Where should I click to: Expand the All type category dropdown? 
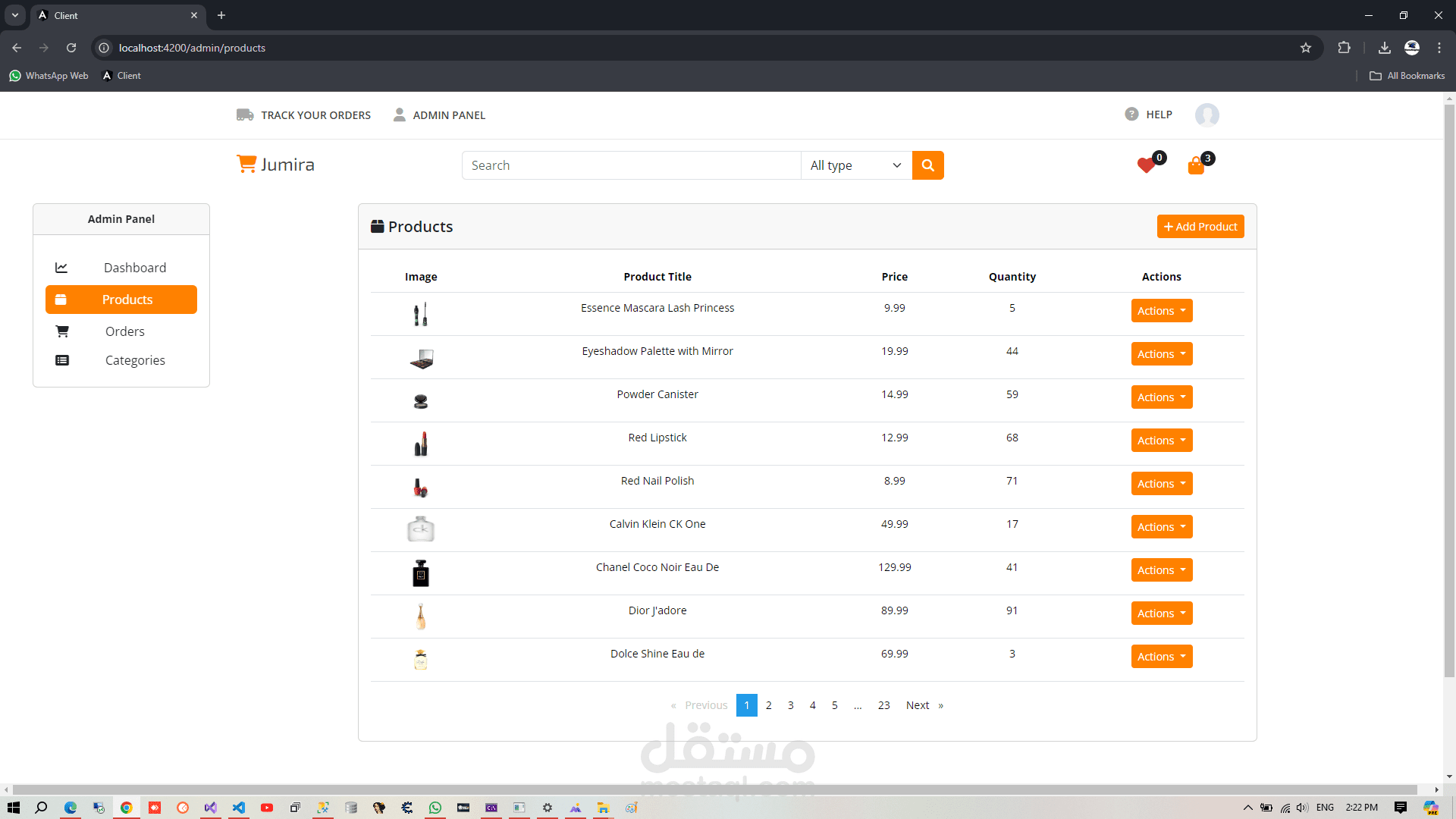click(855, 165)
